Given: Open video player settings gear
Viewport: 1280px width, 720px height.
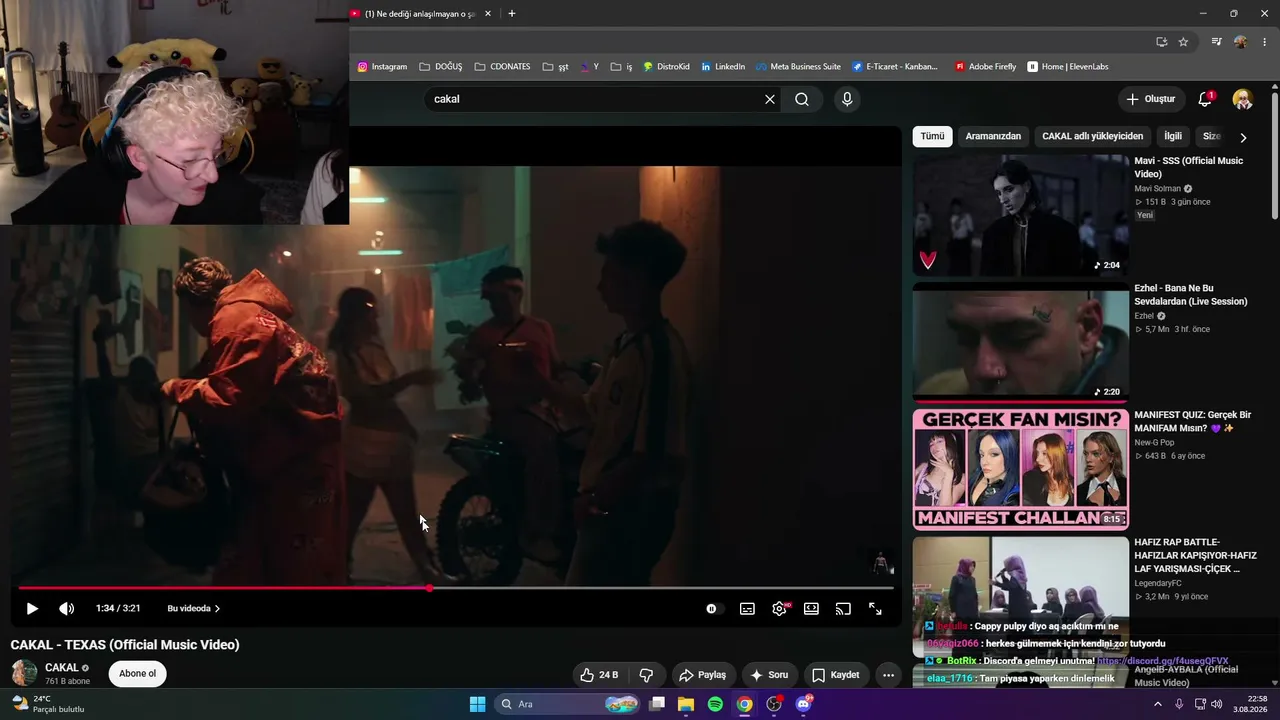Looking at the screenshot, I should pyautogui.click(x=779, y=608).
